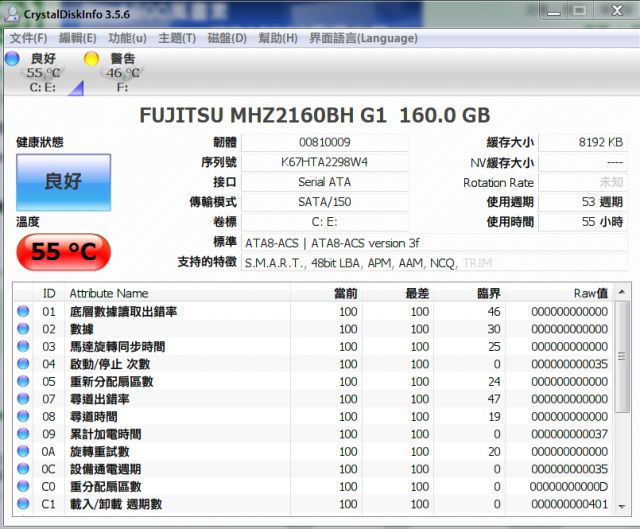This screenshot has height=529, width=640.
Task: Click the supported features field with S.M.A.R.T.
Action: click(x=434, y=263)
